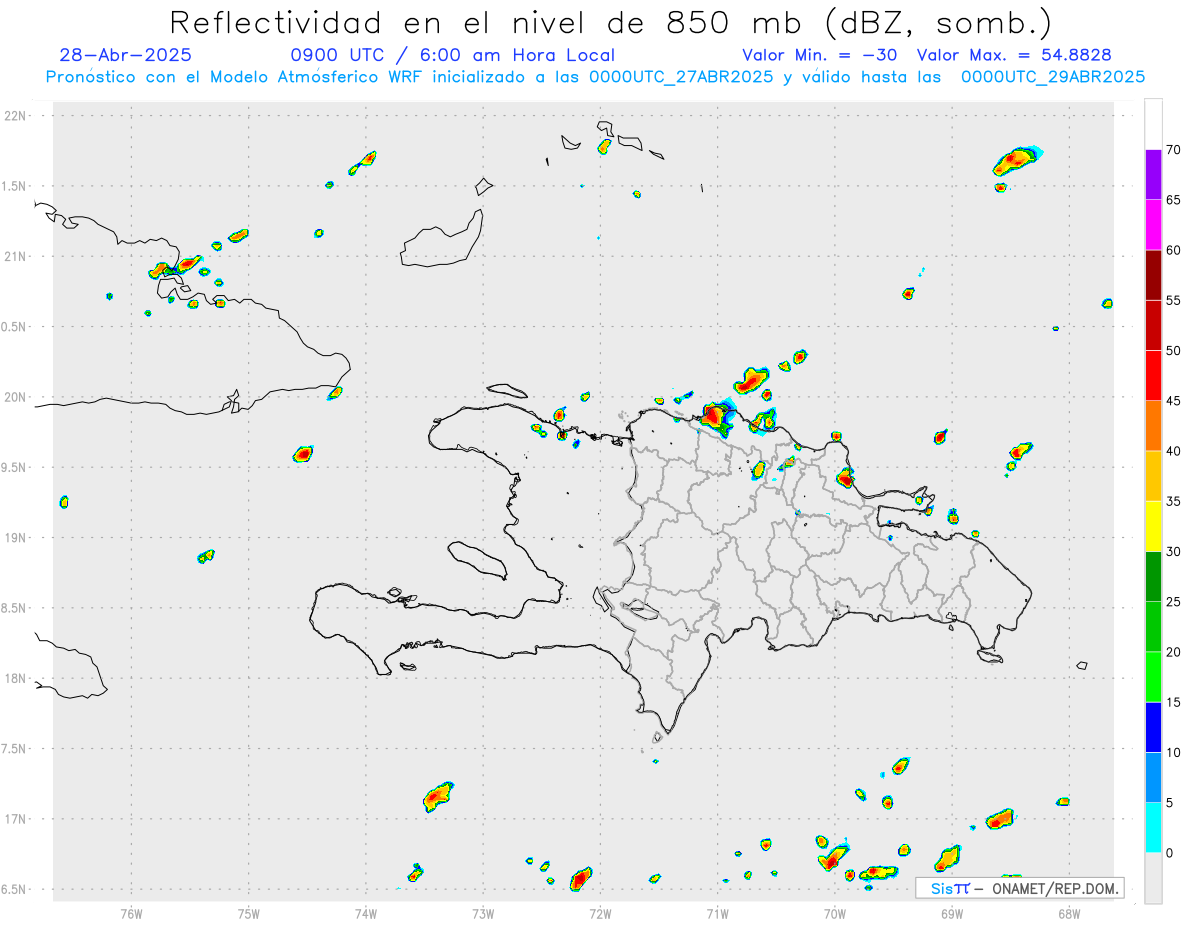
Task: Select the 'Valor Min. = -30' readout
Action: tap(822, 55)
